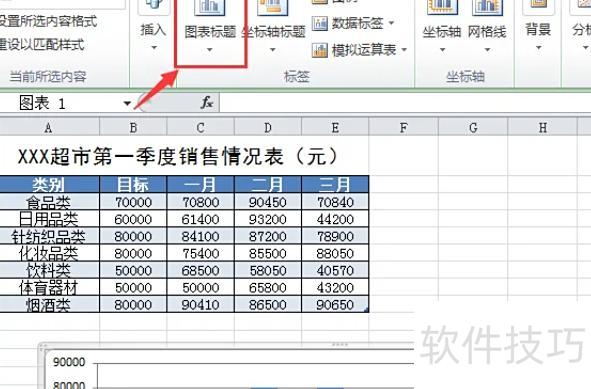Click the 目标 header cell
591x389 pixels.
133,185
